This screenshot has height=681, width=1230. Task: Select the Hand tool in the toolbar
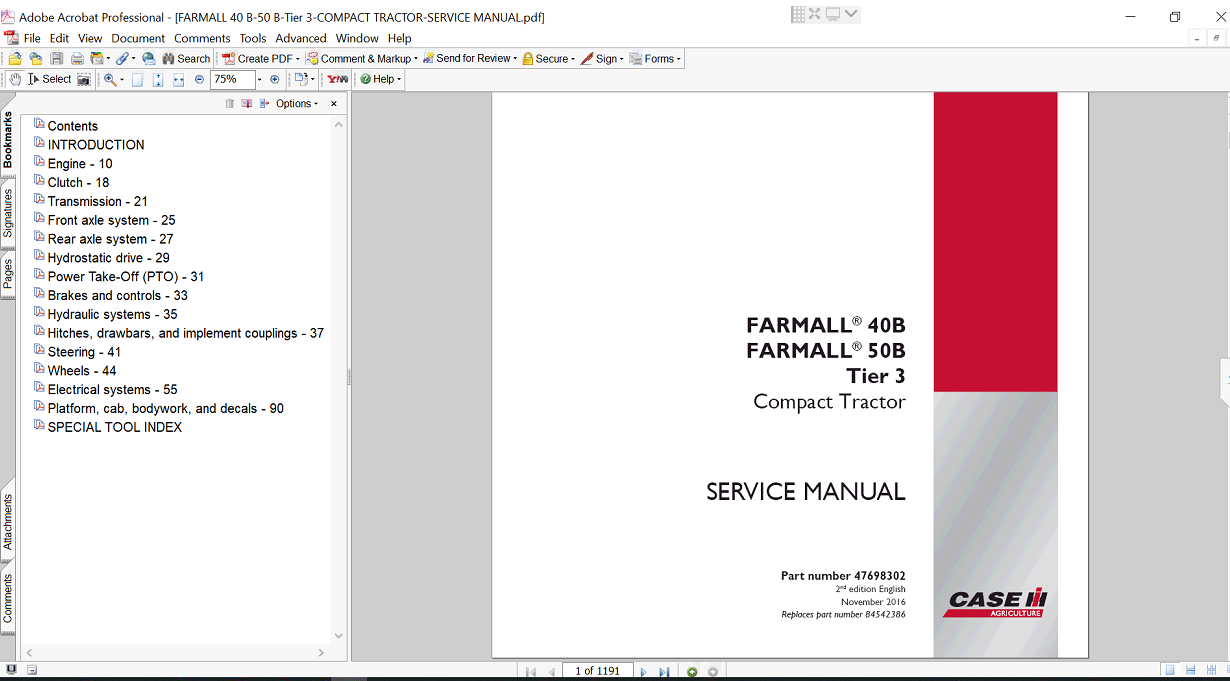[15, 79]
